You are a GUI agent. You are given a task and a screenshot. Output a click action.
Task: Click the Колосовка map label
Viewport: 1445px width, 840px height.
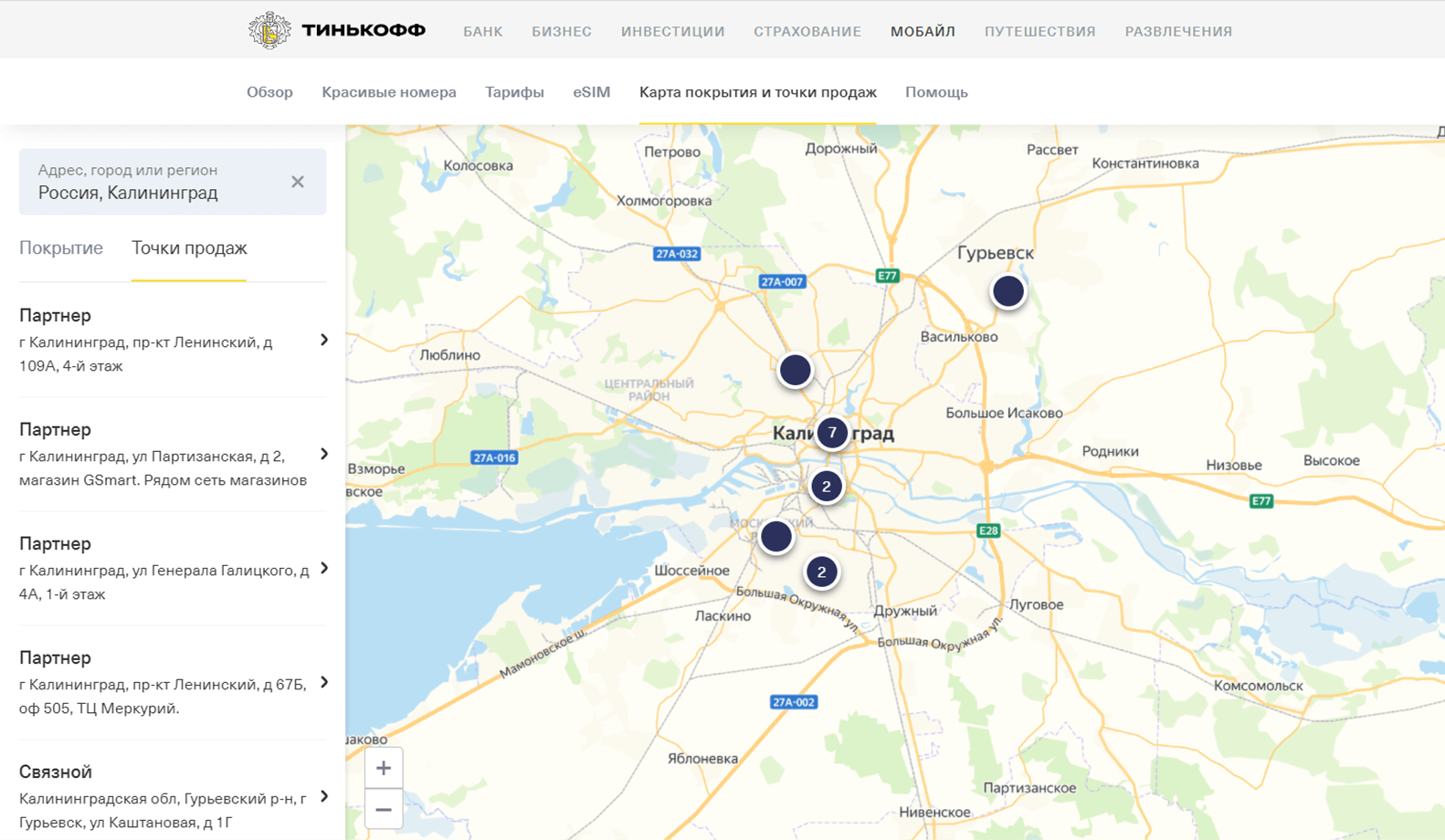pos(478,165)
